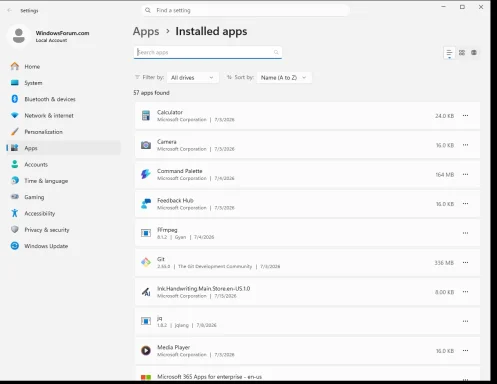The image size is (497, 384).
Task: Click the Media Player app name
Action: (173, 347)
